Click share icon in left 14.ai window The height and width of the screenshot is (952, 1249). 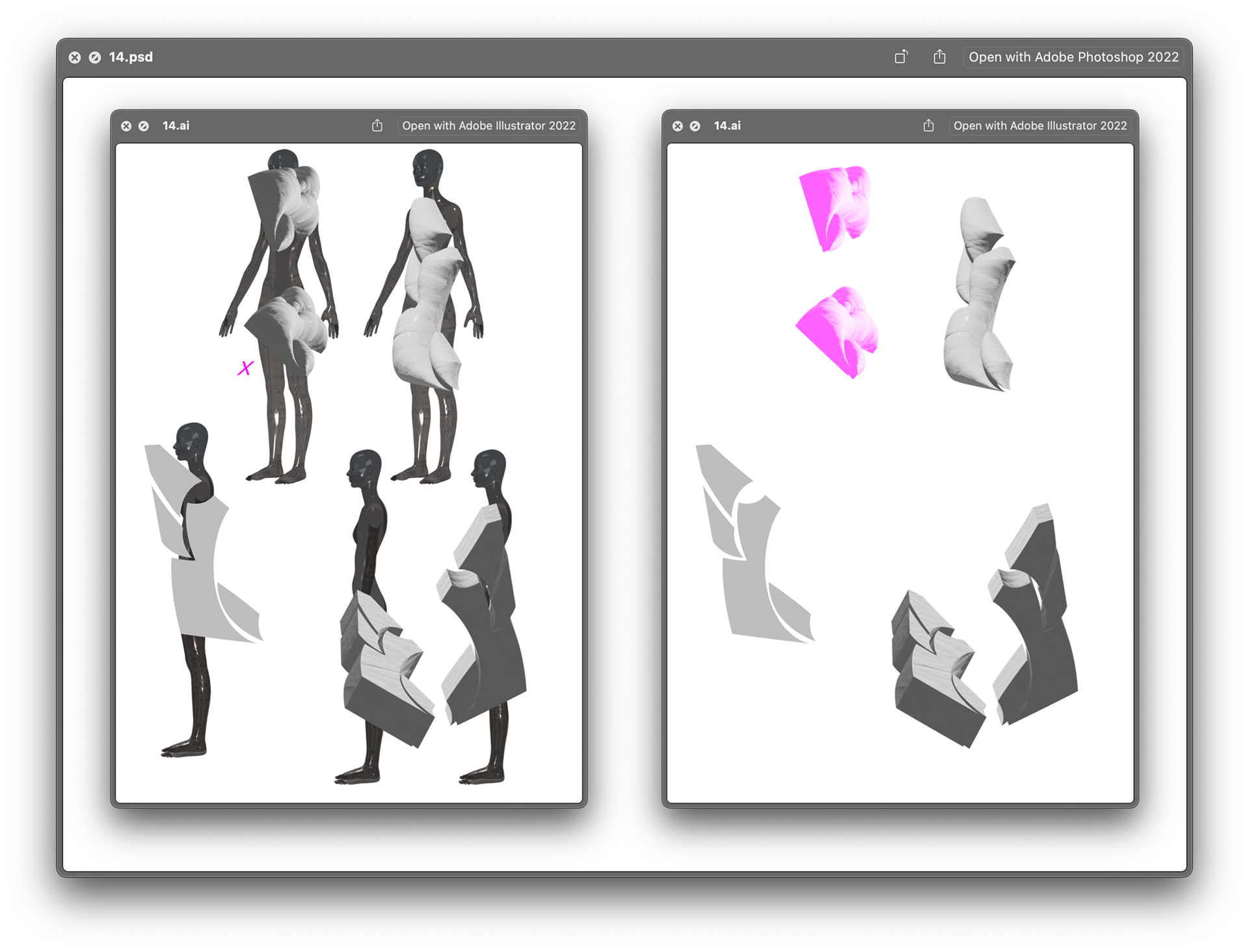pos(377,126)
